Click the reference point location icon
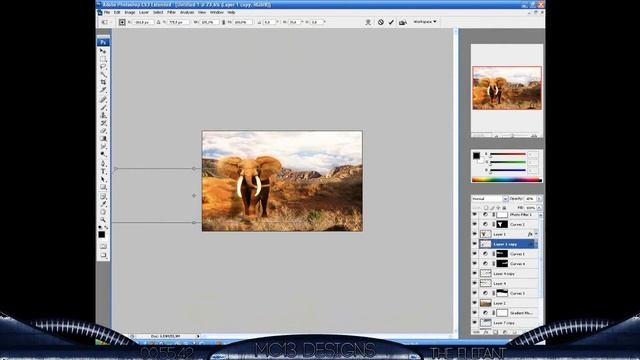 point(122,22)
